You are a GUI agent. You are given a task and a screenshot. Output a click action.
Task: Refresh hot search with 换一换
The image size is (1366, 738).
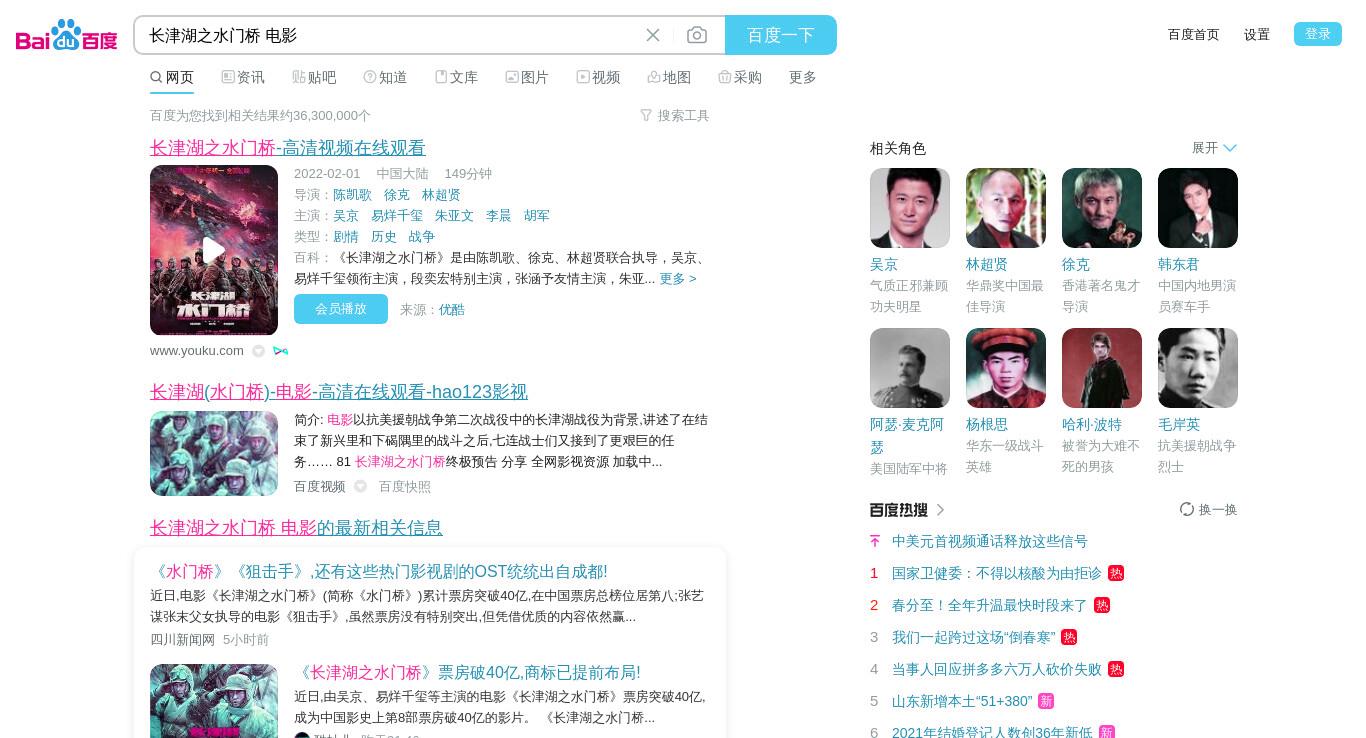[1209, 509]
